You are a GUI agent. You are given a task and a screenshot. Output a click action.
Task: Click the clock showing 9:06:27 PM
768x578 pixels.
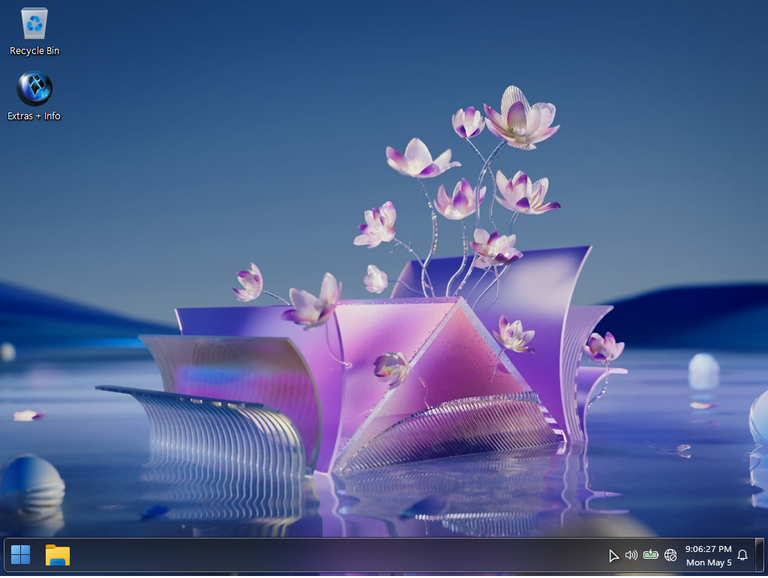pos(708,555)
